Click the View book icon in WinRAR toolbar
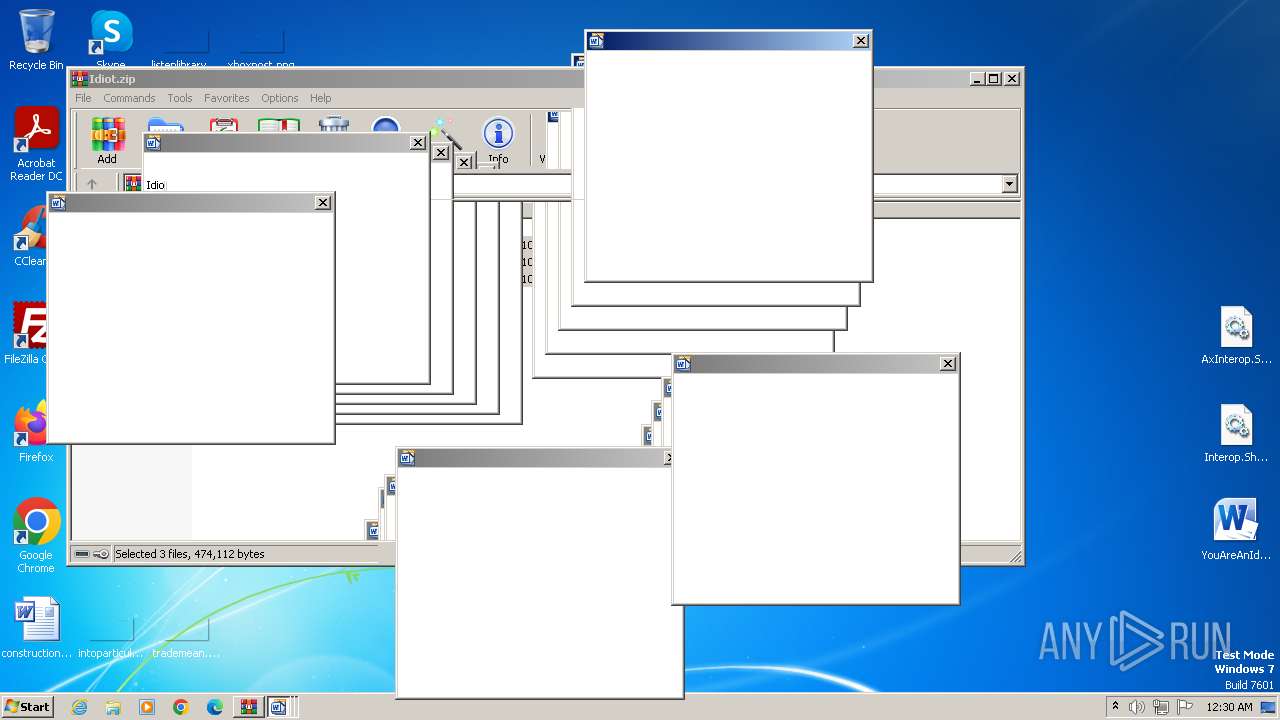The height and width of the screenshot is (720, 1280). [x=279, y=124]
